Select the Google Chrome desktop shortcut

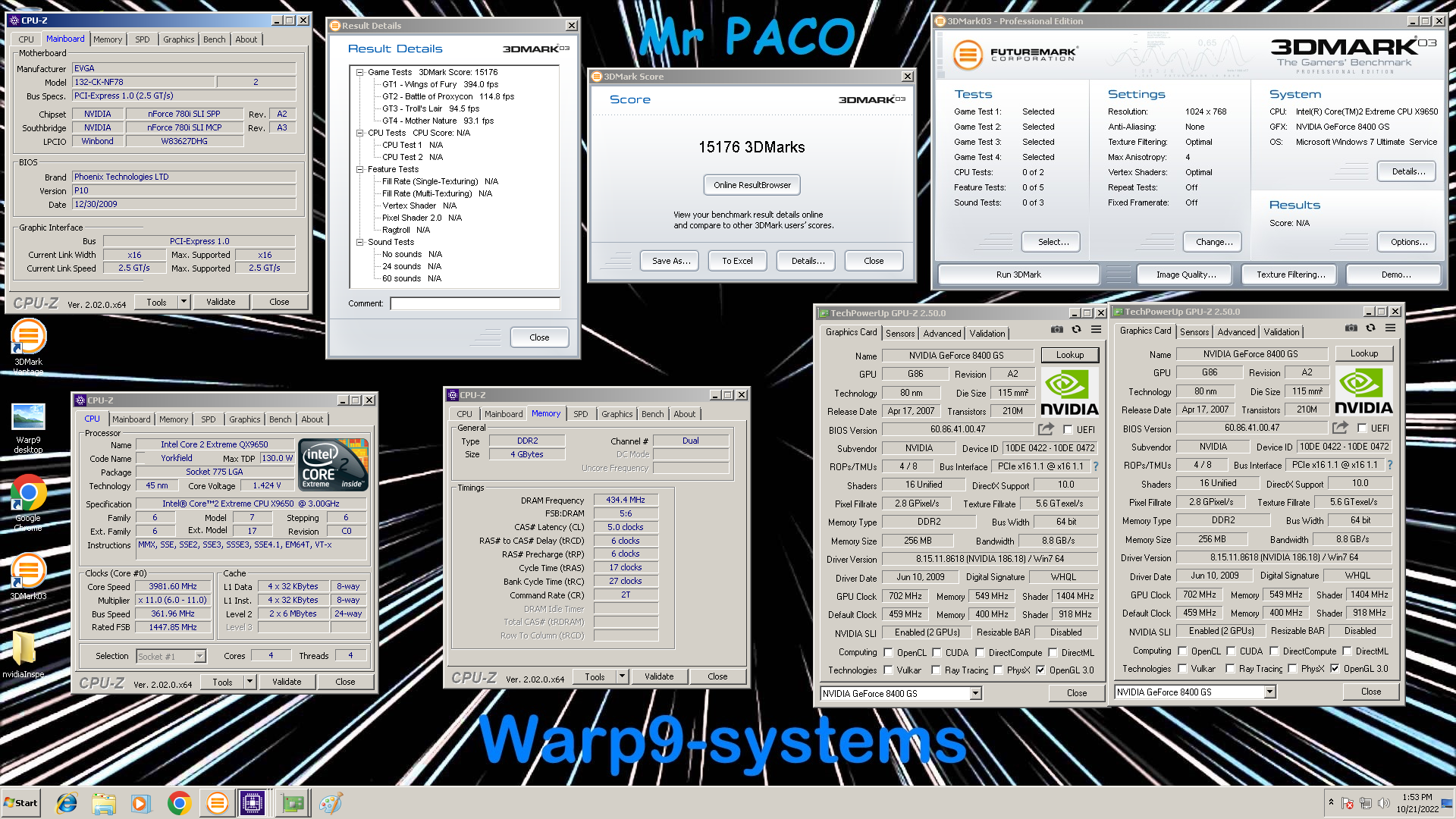[29, 503]
